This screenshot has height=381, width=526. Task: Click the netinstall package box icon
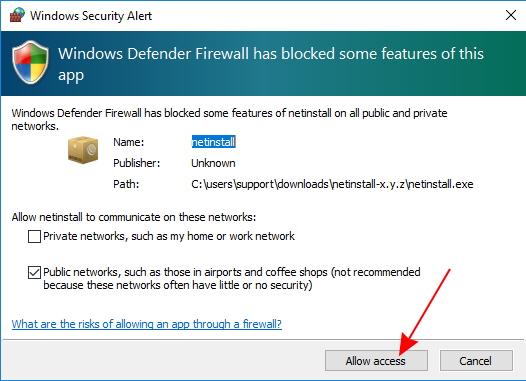pos(83,150)
